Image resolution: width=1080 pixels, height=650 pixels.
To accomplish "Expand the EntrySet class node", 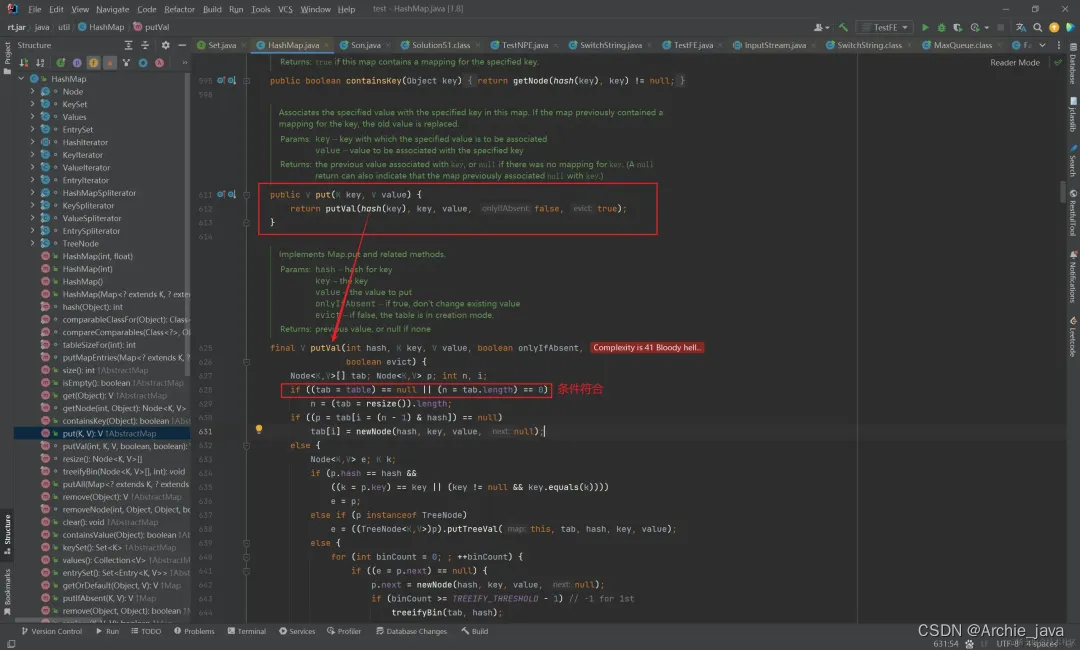I will click(32, 129).
